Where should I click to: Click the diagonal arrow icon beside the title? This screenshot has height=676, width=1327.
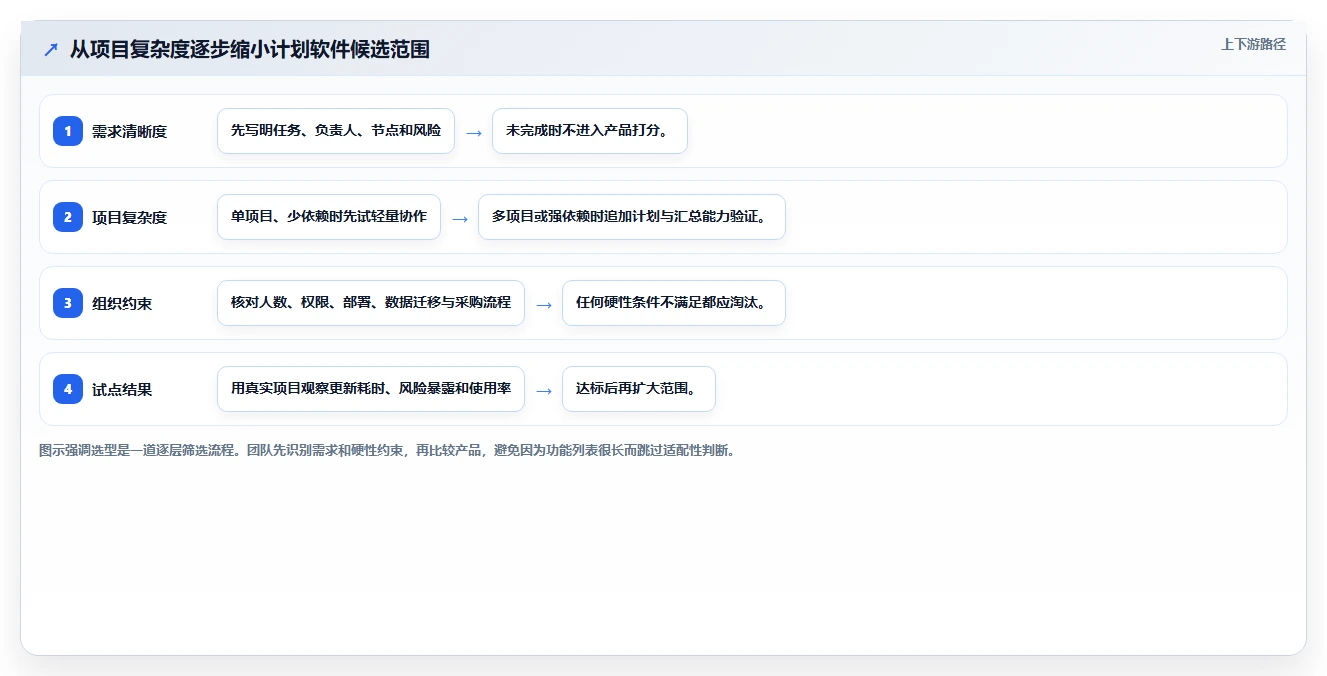pos(51,49)
